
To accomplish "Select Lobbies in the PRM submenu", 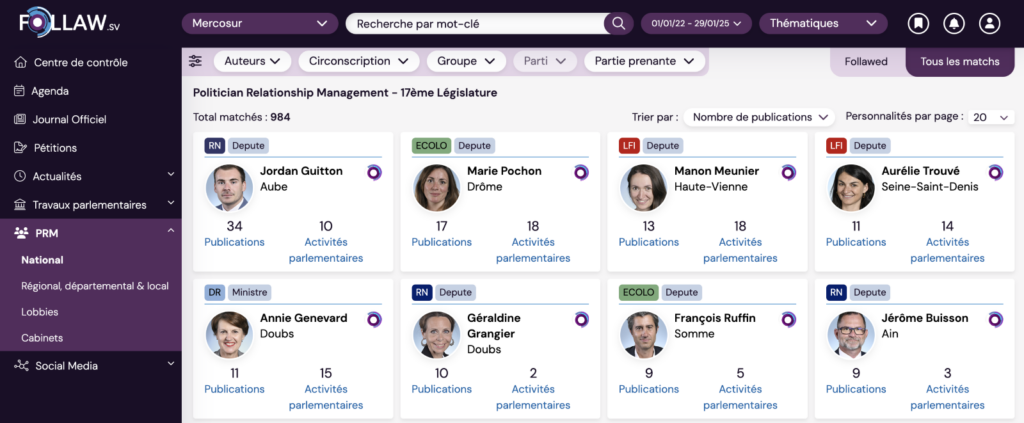I will [40, 312].
